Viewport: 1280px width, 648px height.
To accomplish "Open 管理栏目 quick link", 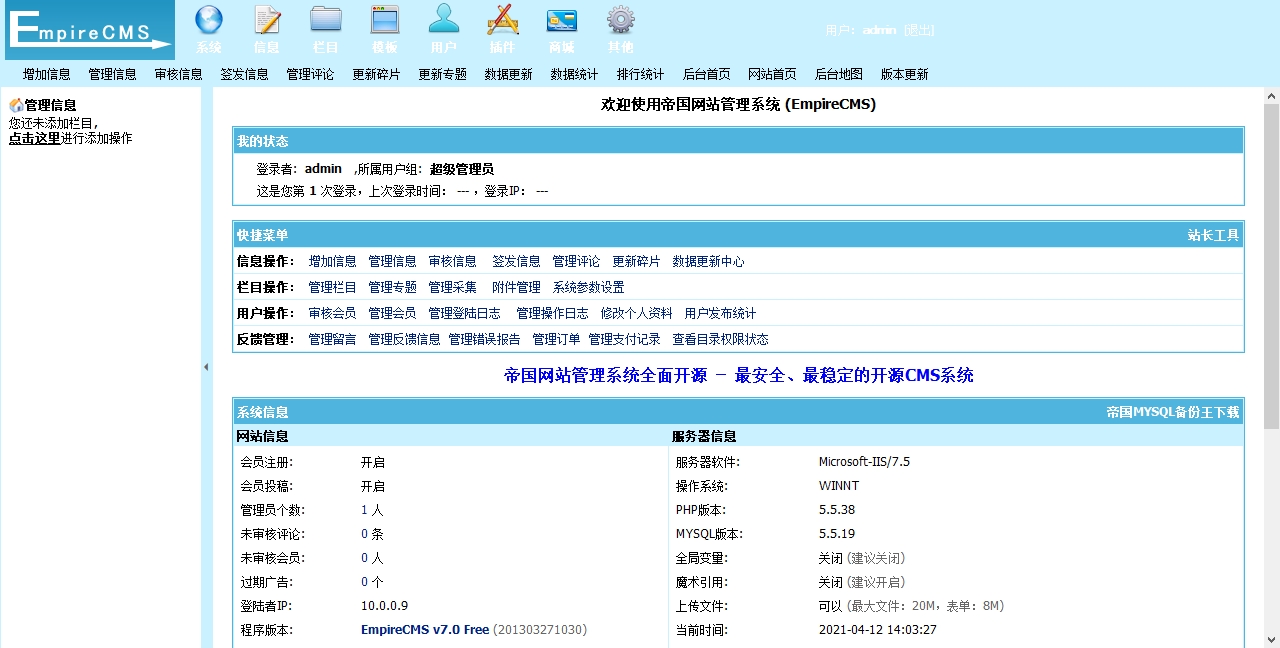I will tap(333, 287).
